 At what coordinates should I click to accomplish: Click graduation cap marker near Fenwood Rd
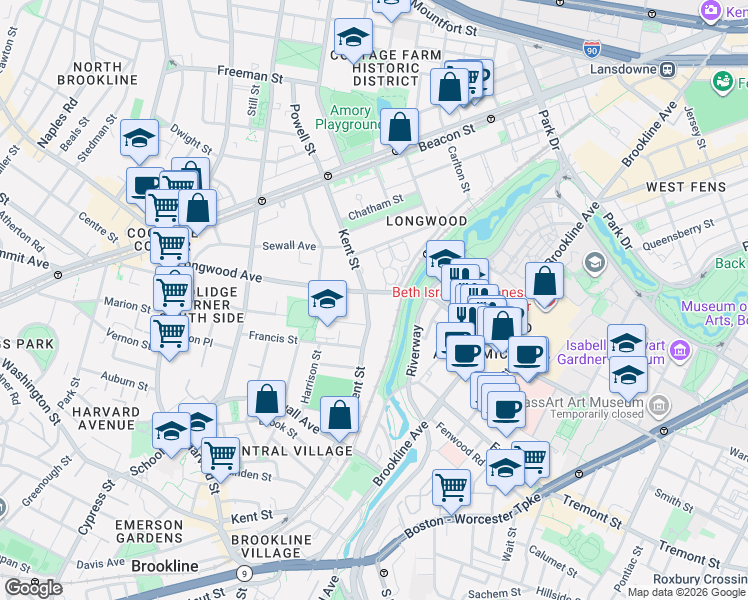click(x=505, y=469)
